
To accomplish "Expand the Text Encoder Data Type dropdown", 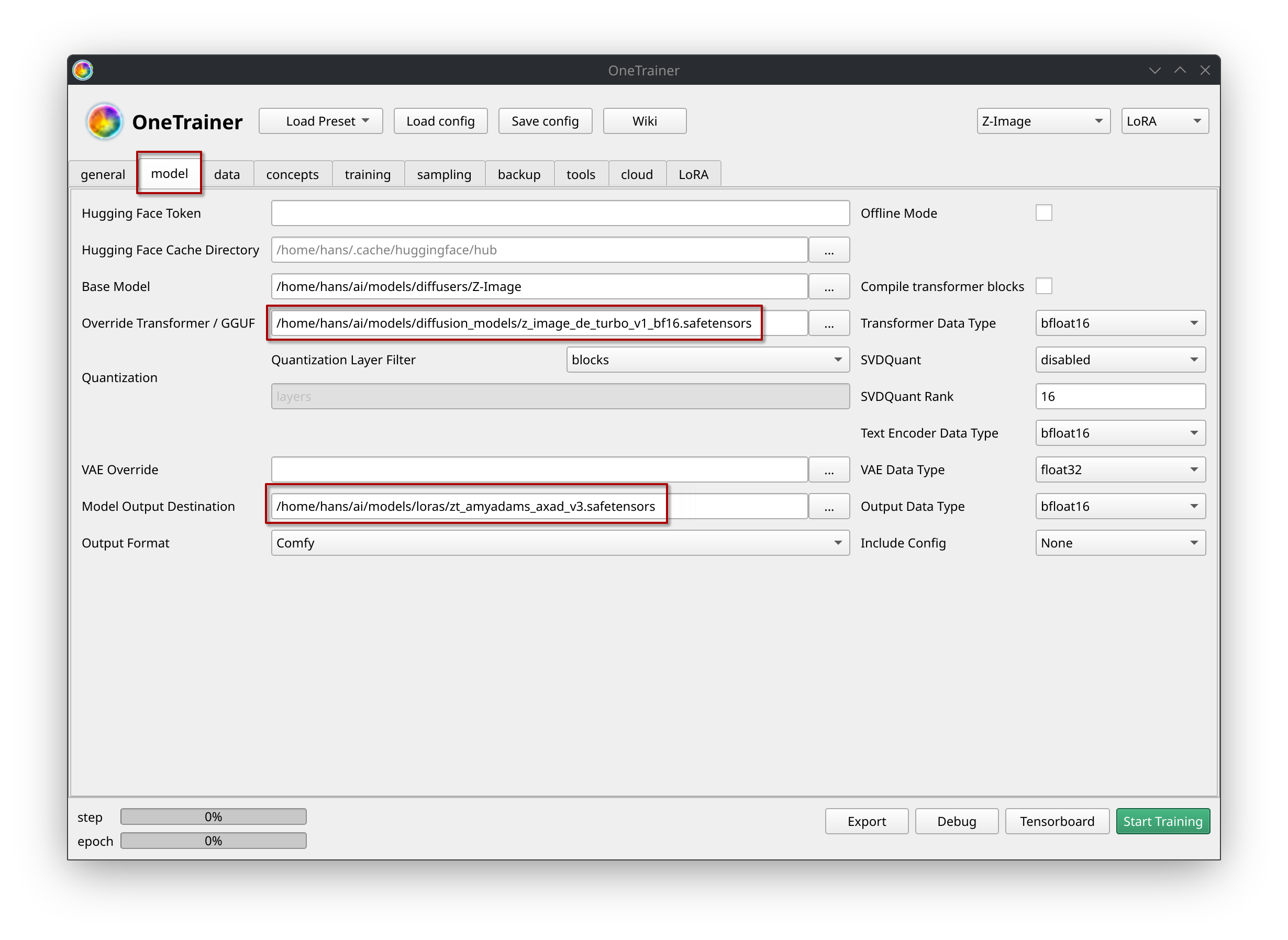I will 1120,433.
